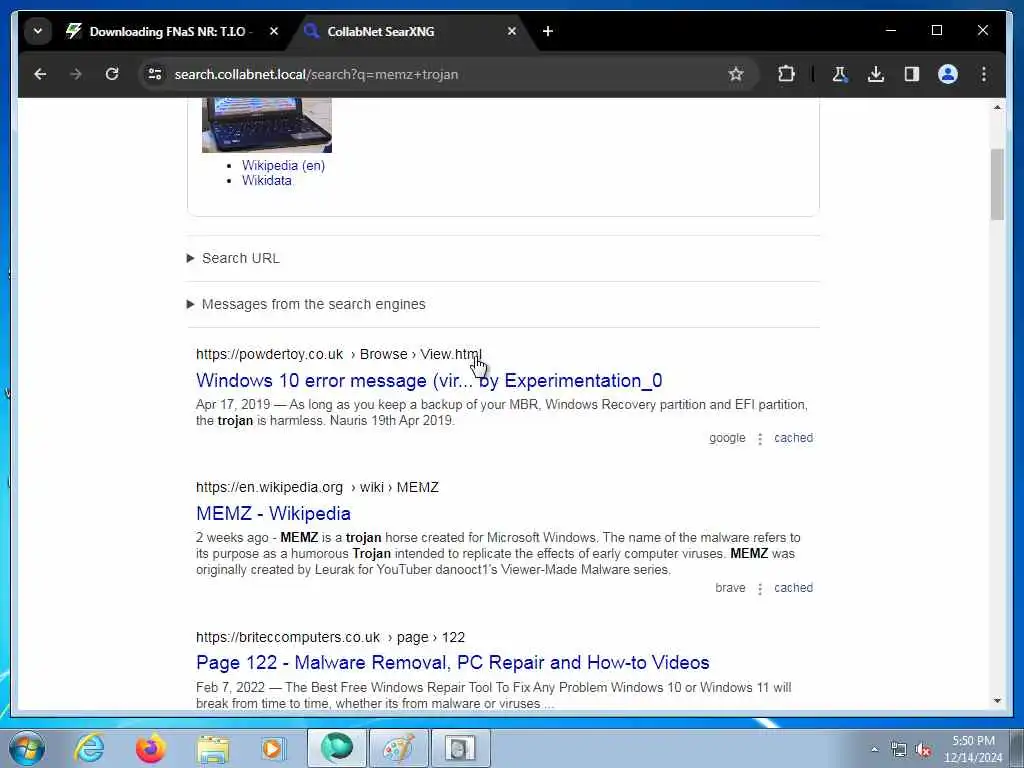
Task: Click the scrollbar up arrow
Action: pyautogui.click(x=997, y=107)
